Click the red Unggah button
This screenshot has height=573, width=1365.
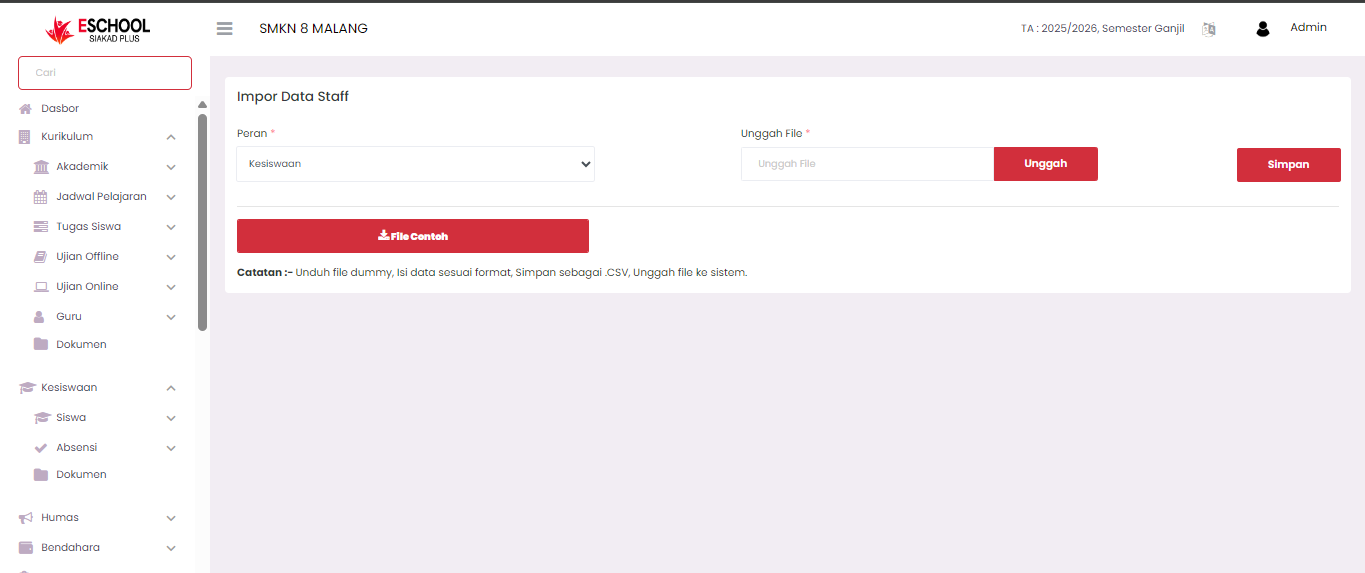[1045, 164]
